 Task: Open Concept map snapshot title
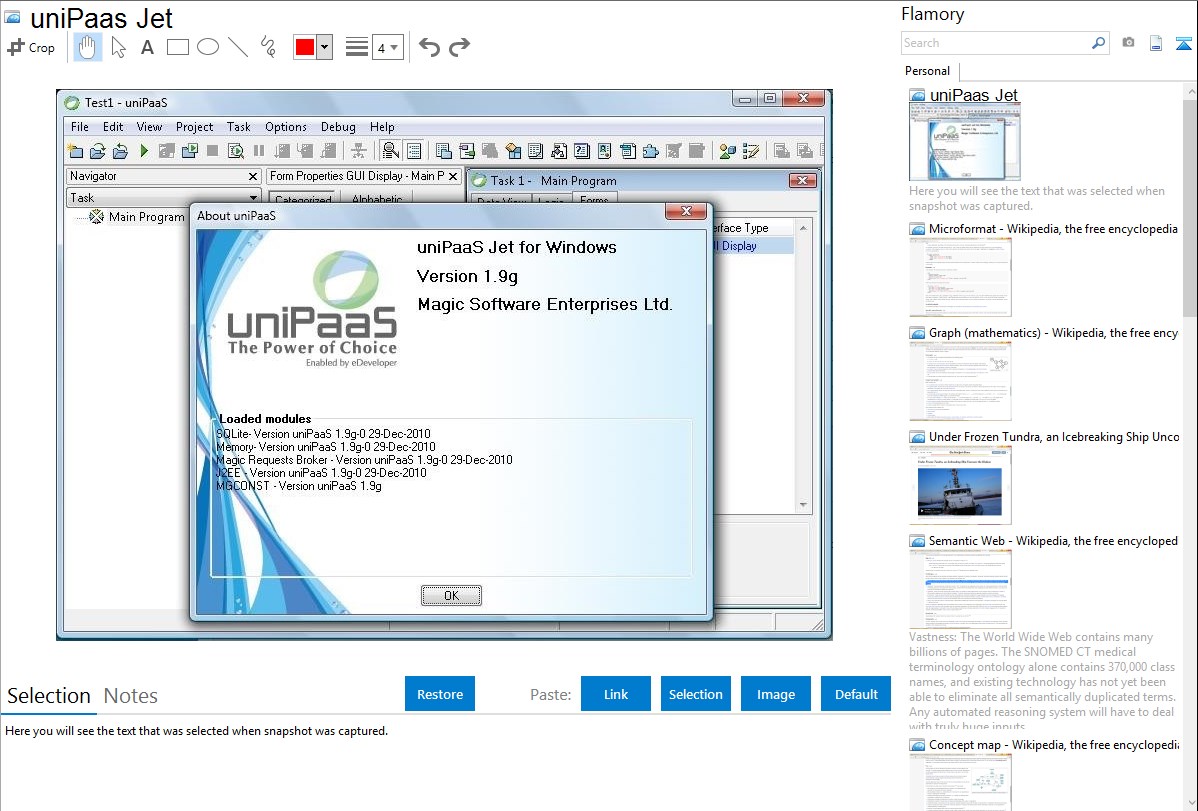[1053, 744]
